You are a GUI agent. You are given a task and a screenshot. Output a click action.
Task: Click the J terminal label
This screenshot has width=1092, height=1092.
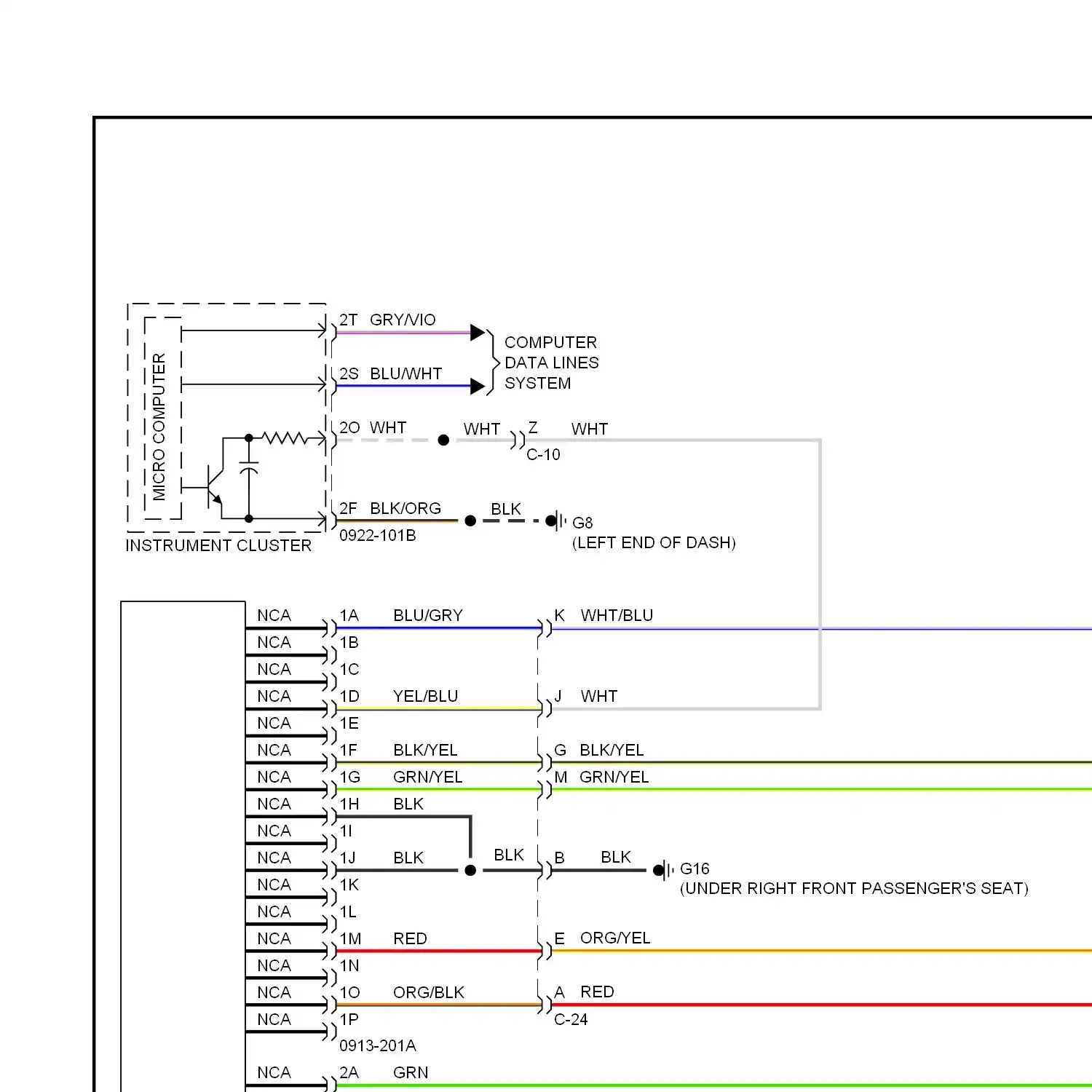tap(558, 696)
